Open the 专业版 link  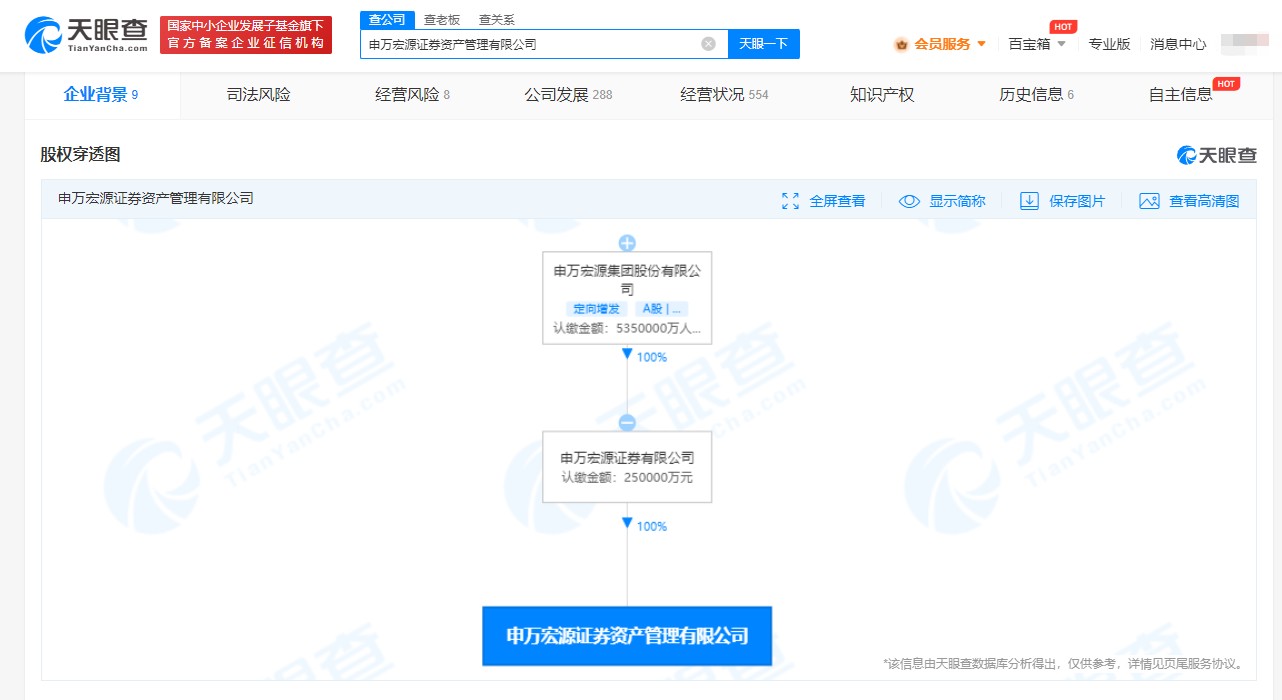[1109, 44]
